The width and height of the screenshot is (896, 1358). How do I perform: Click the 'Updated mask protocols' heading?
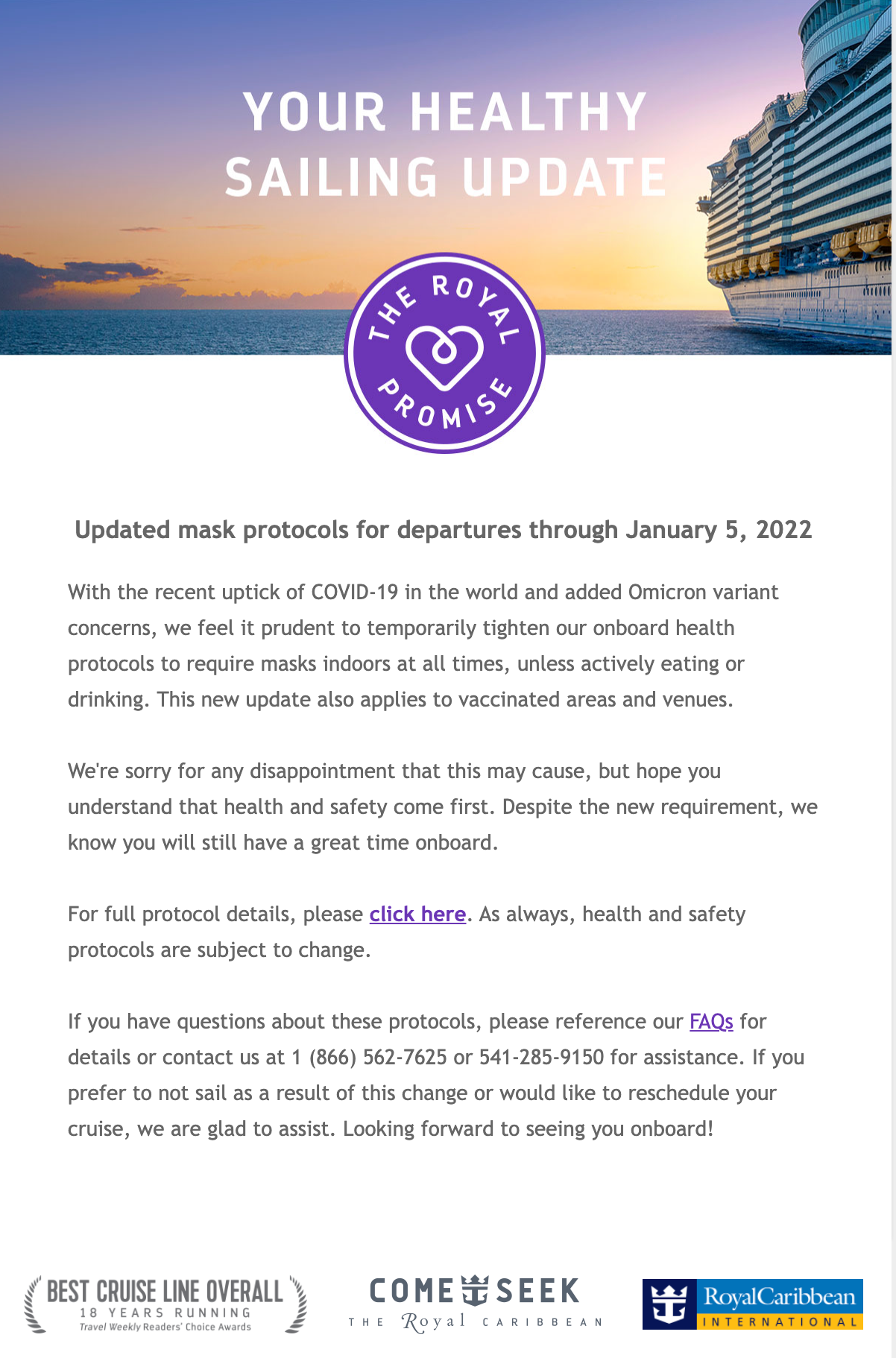tap(444, 530)
